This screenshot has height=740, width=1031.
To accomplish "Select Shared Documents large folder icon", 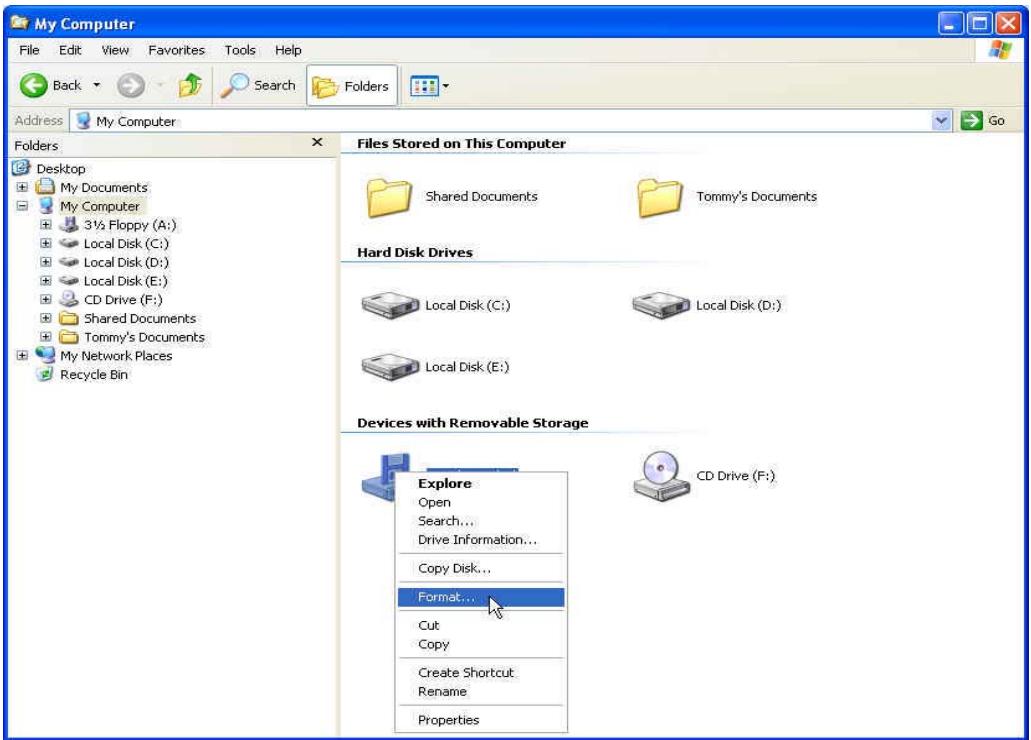I will click(389, 197).
